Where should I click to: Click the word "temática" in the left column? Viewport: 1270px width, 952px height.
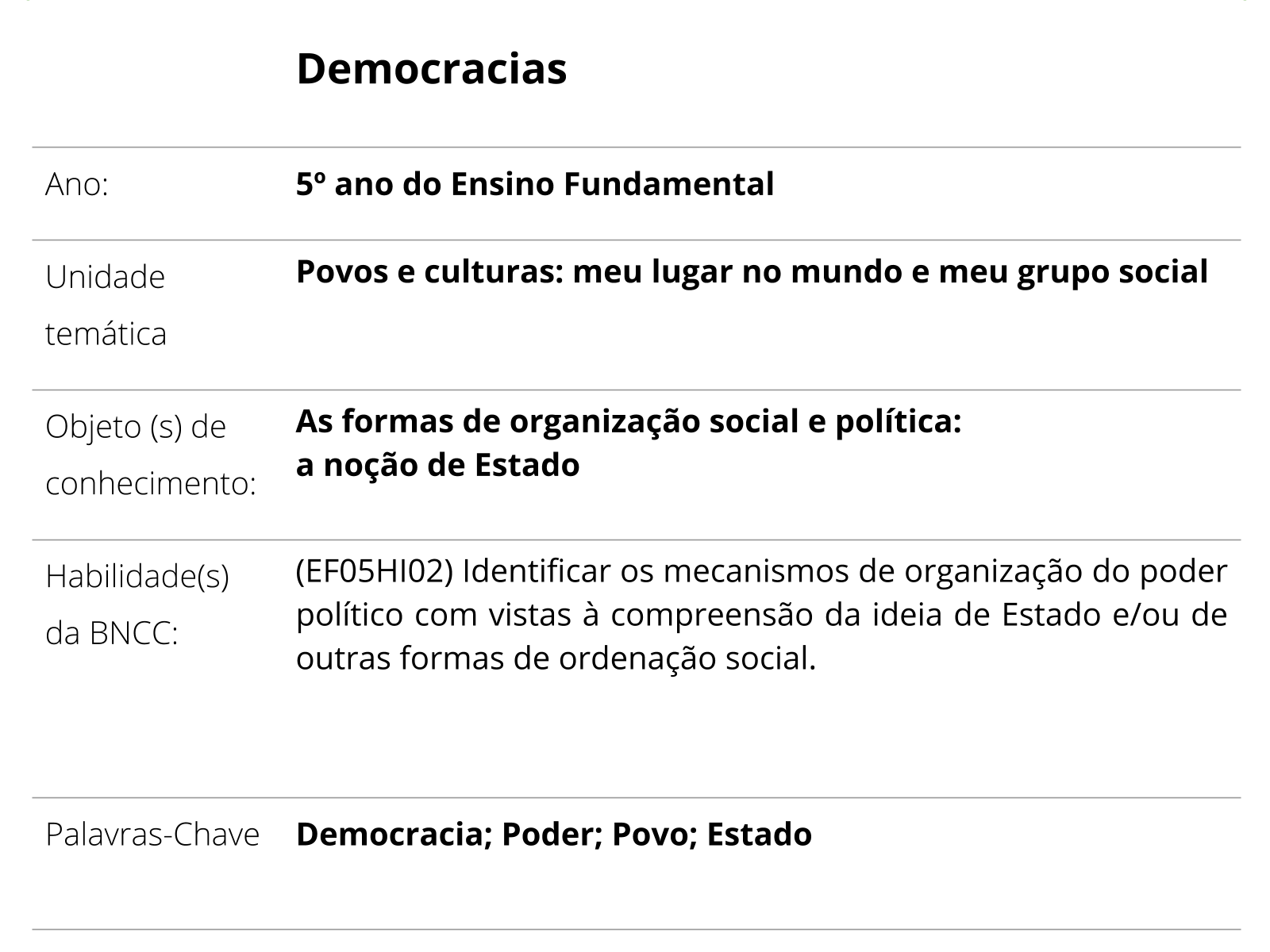coord(106,334)
